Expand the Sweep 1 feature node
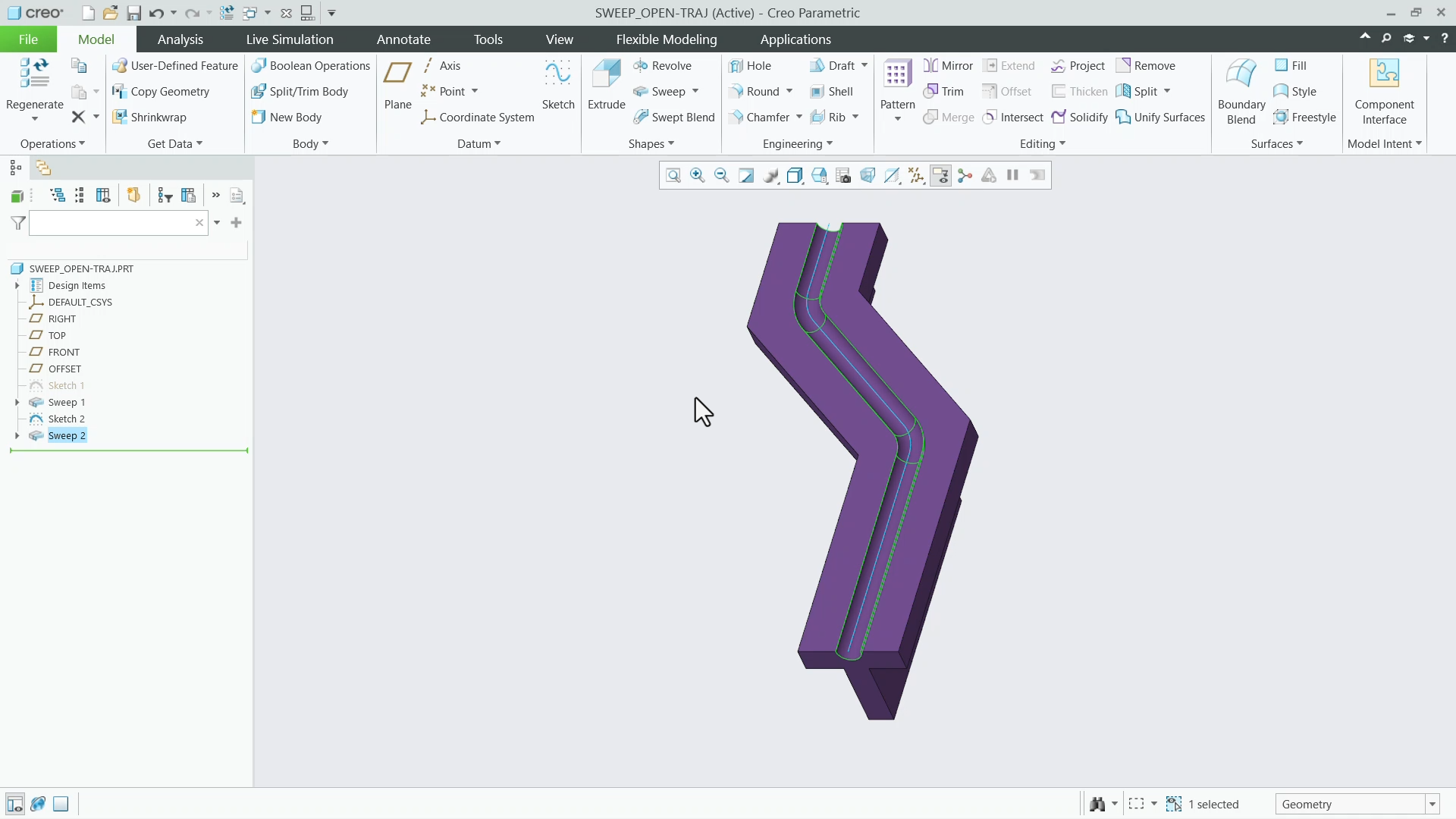The image size is (1456, 819). point(17,403)
